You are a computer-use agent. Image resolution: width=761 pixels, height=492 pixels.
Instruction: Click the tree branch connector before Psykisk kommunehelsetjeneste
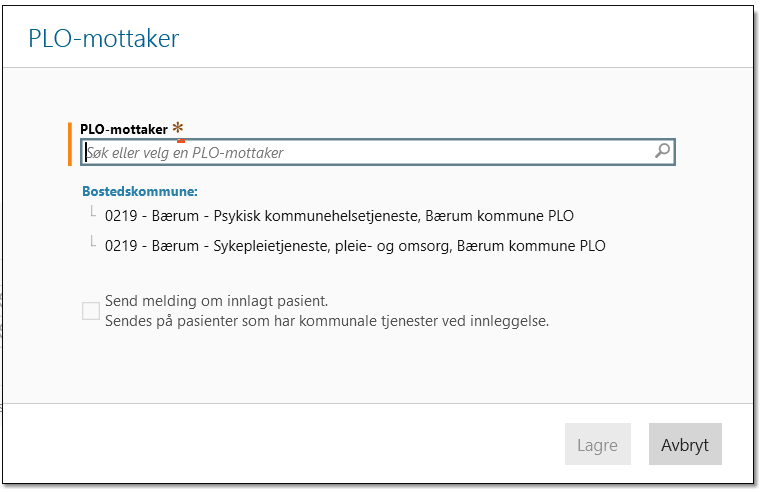point(90,212)
